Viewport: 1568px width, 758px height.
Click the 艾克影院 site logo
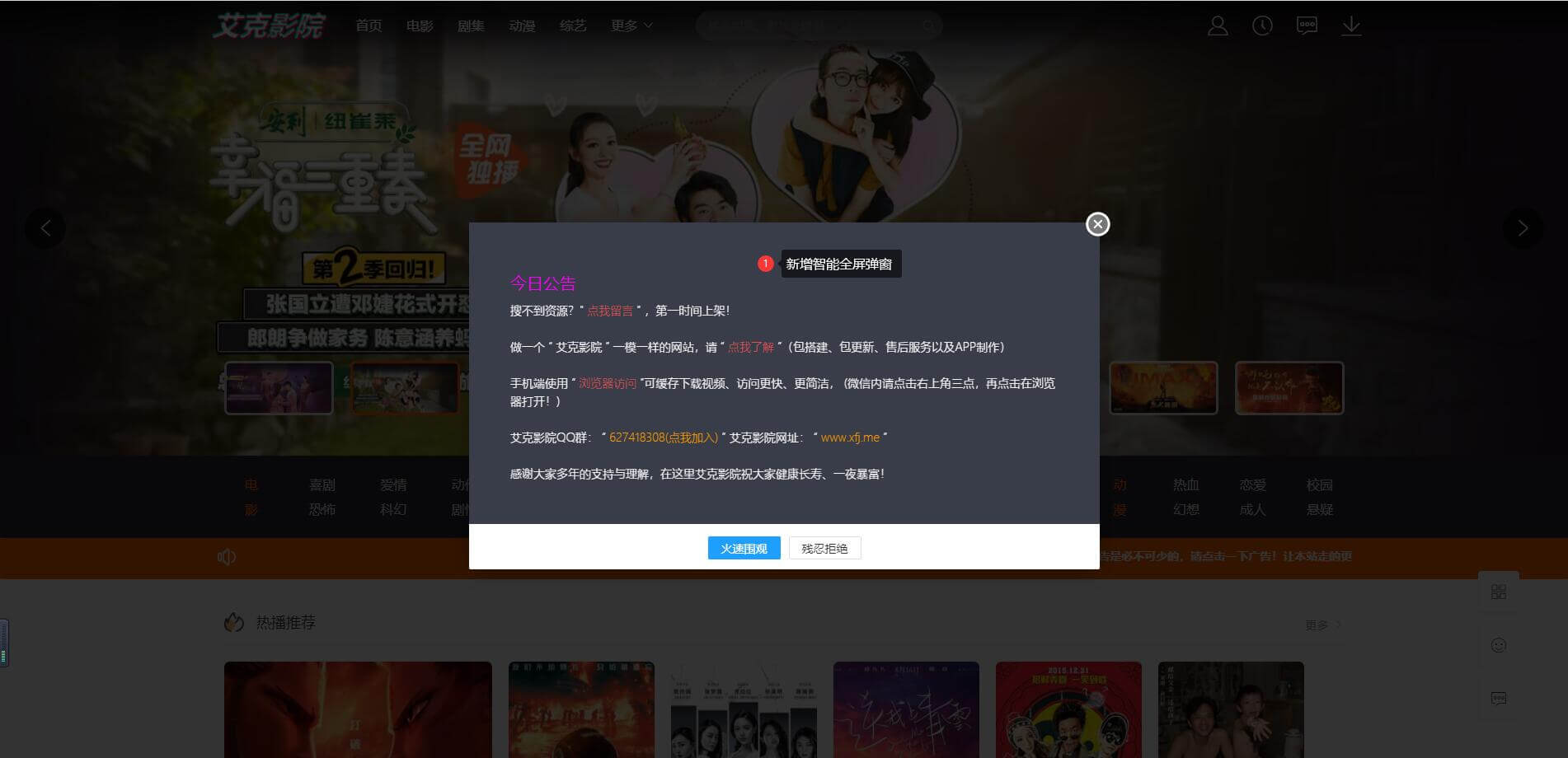point(270,26)
